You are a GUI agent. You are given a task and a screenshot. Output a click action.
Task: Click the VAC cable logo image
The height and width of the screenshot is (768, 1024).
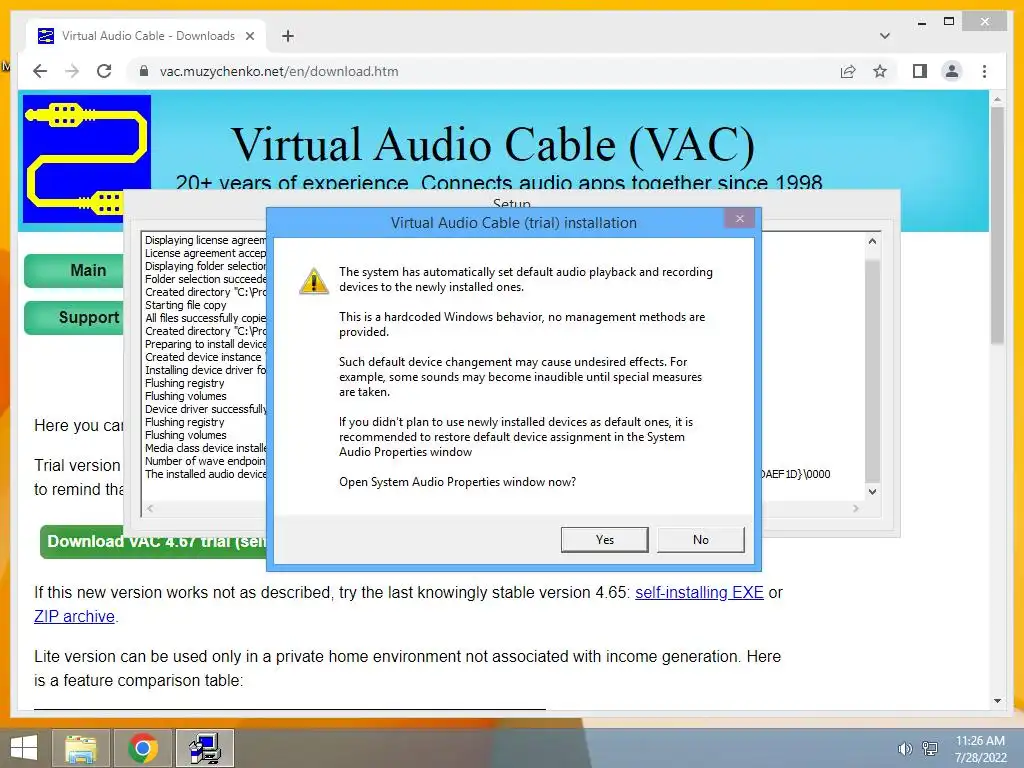pos(87,159)
